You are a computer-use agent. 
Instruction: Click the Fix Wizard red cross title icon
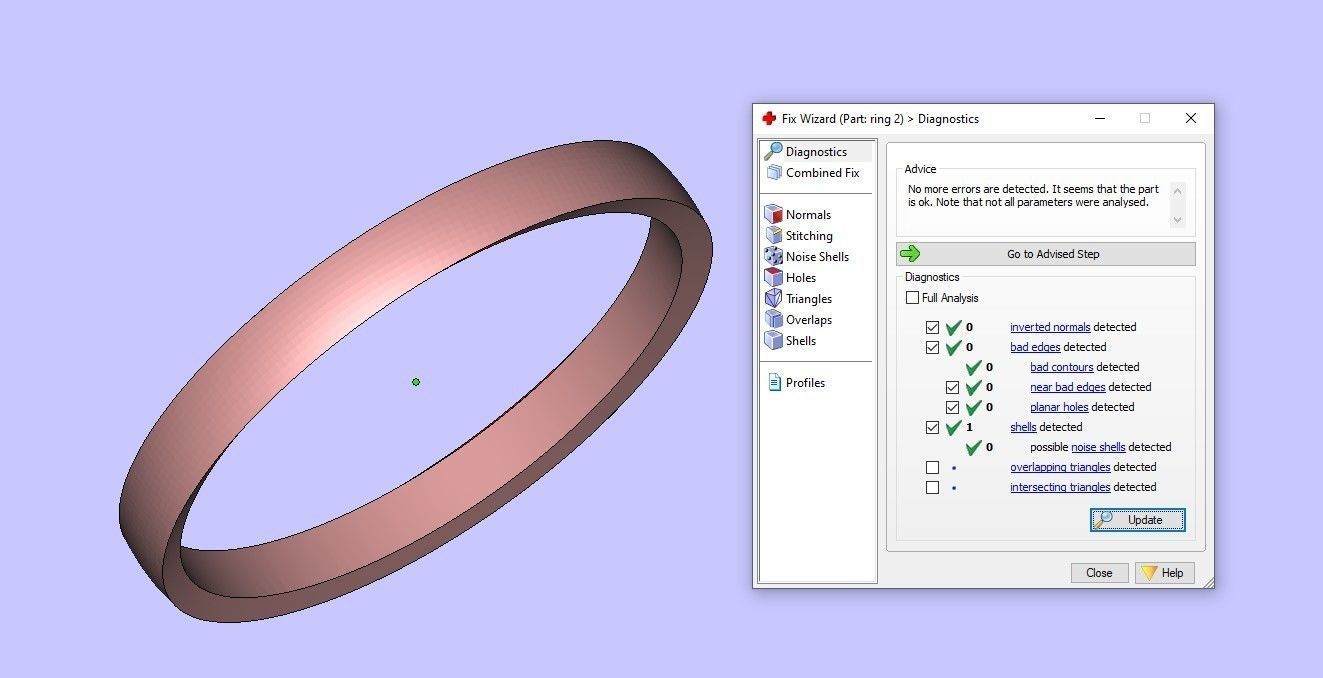(x=769, y=118)
